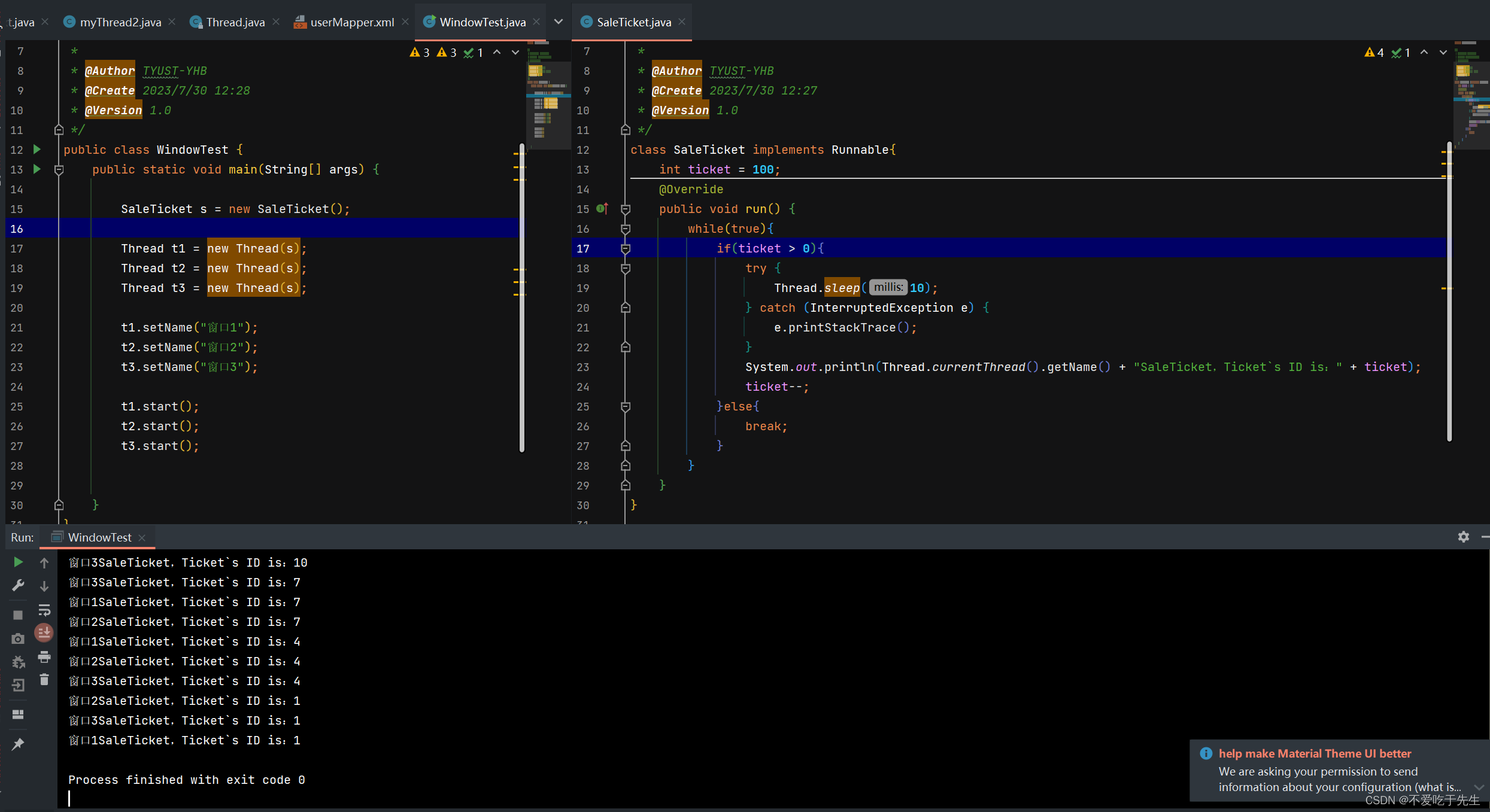Click the stop process square icon

(x=18, y=615)
